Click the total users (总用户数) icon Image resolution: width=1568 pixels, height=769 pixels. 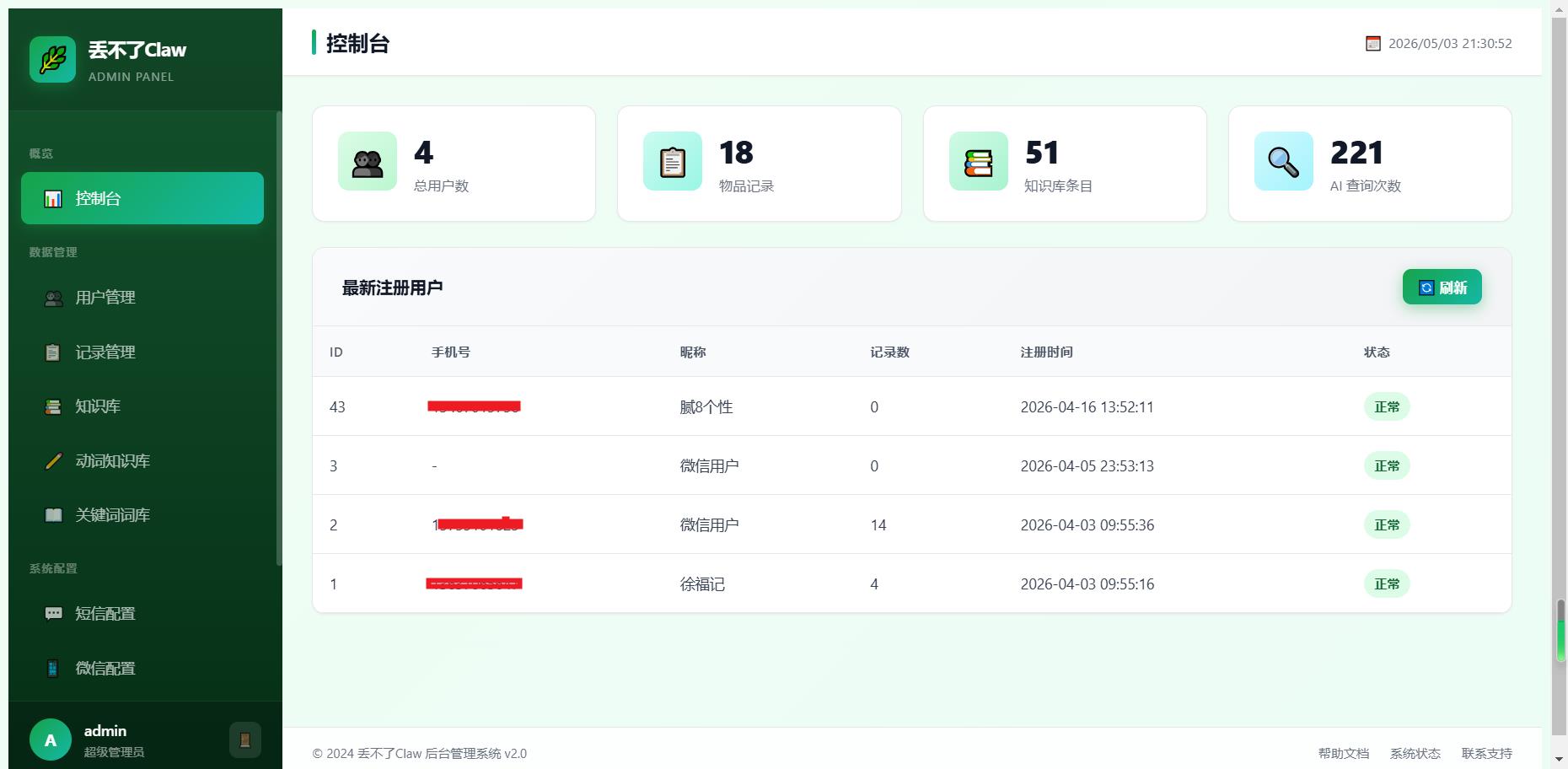pos(368,161)
